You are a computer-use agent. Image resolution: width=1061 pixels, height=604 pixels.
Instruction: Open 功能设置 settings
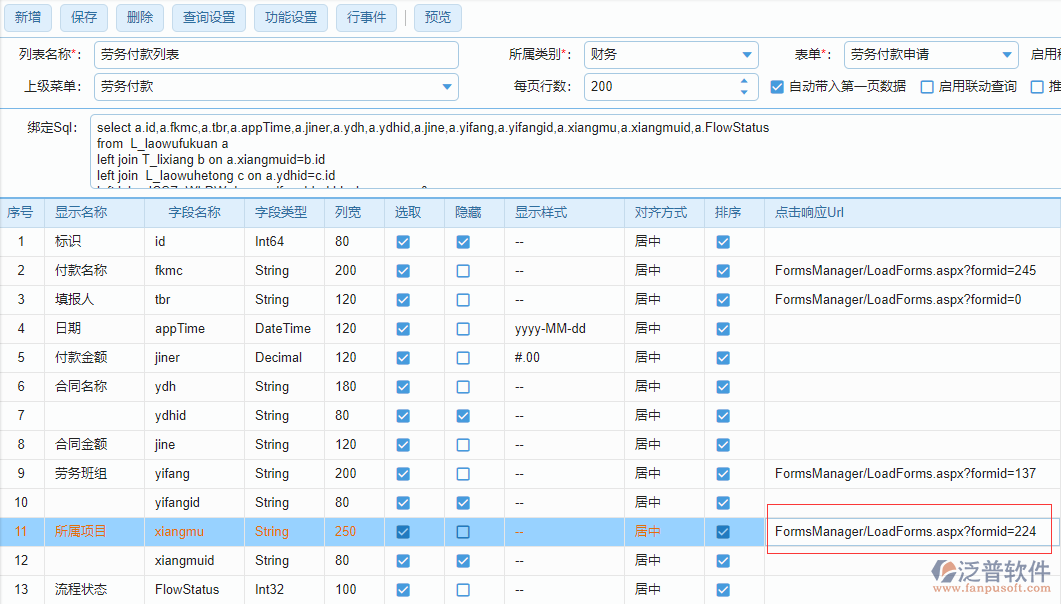pyautogui.click(x=290, y=17)
